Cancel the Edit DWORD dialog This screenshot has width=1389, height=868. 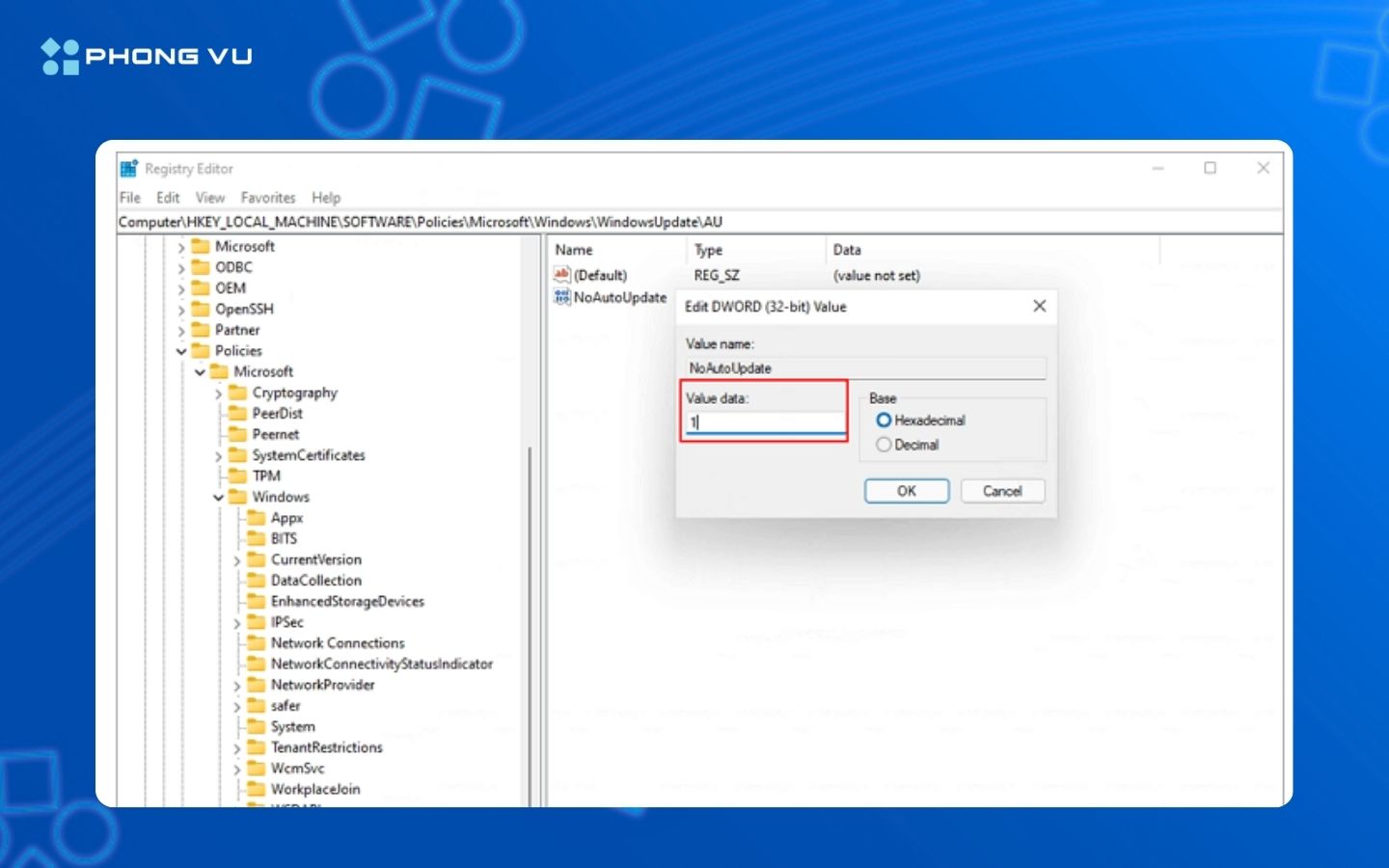click(x=1002, y=491)
